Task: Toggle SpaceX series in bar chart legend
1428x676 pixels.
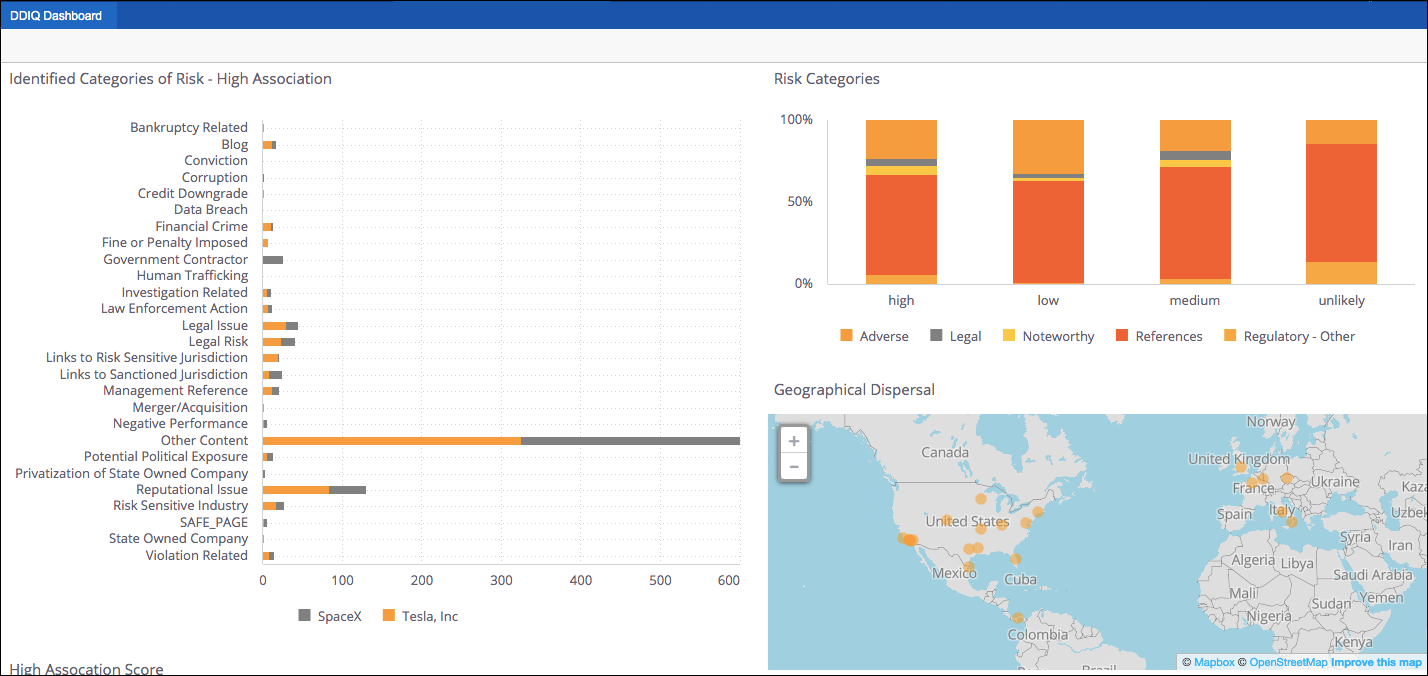Action: tap(329, 616)
